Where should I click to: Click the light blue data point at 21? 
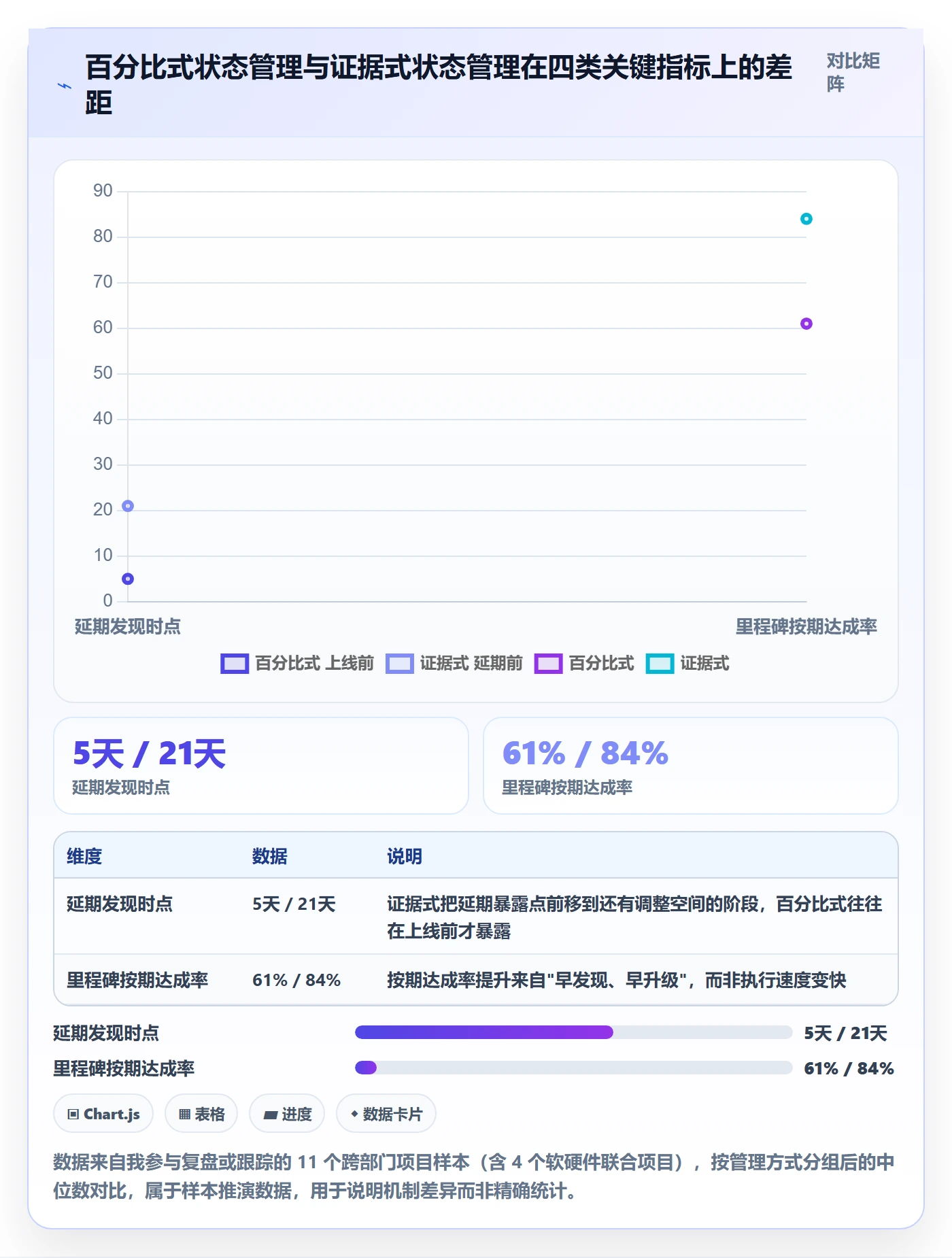pos(128,506)
